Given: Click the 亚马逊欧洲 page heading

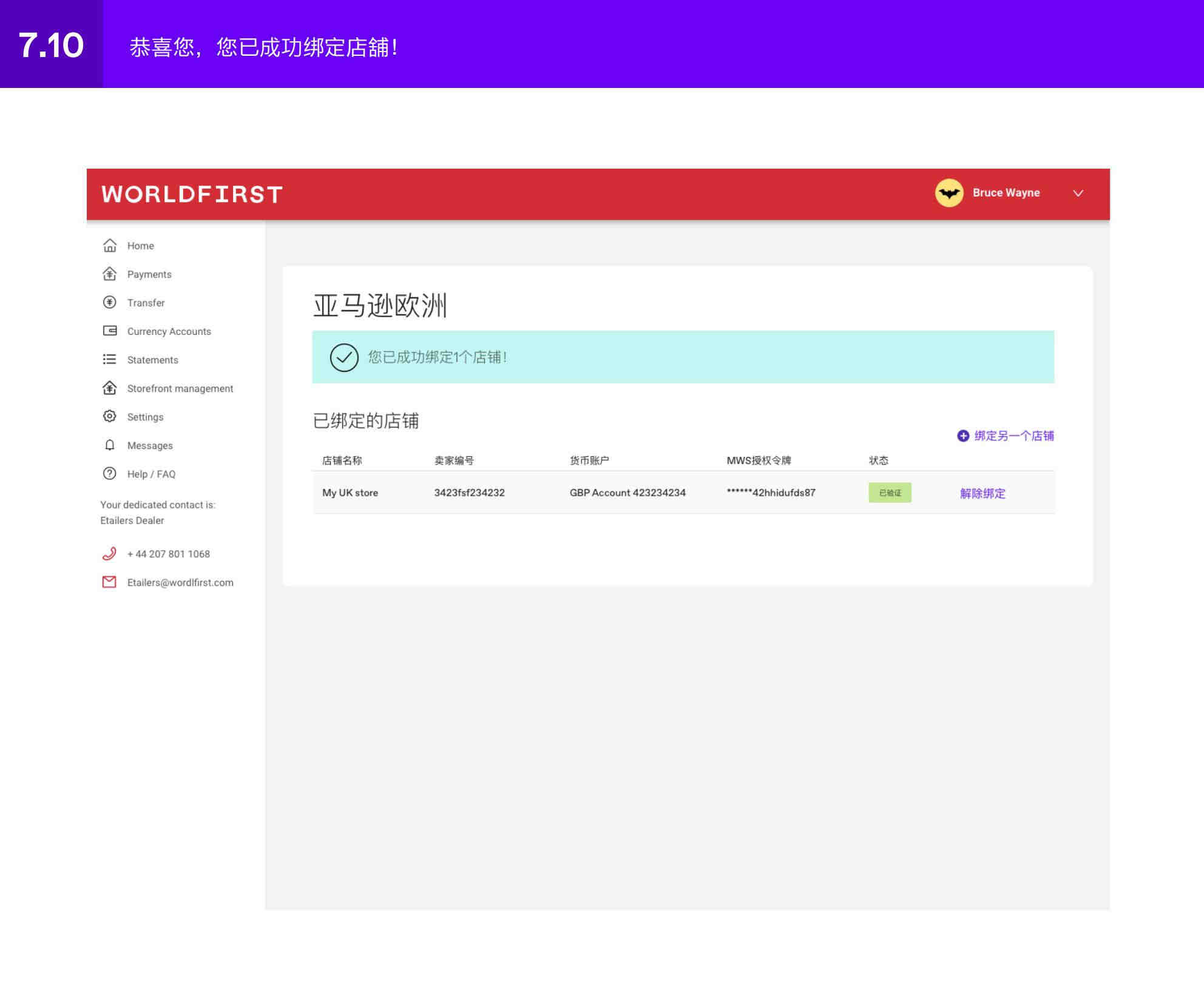Looking at the screenshot, I should click(x=380, y=305).
